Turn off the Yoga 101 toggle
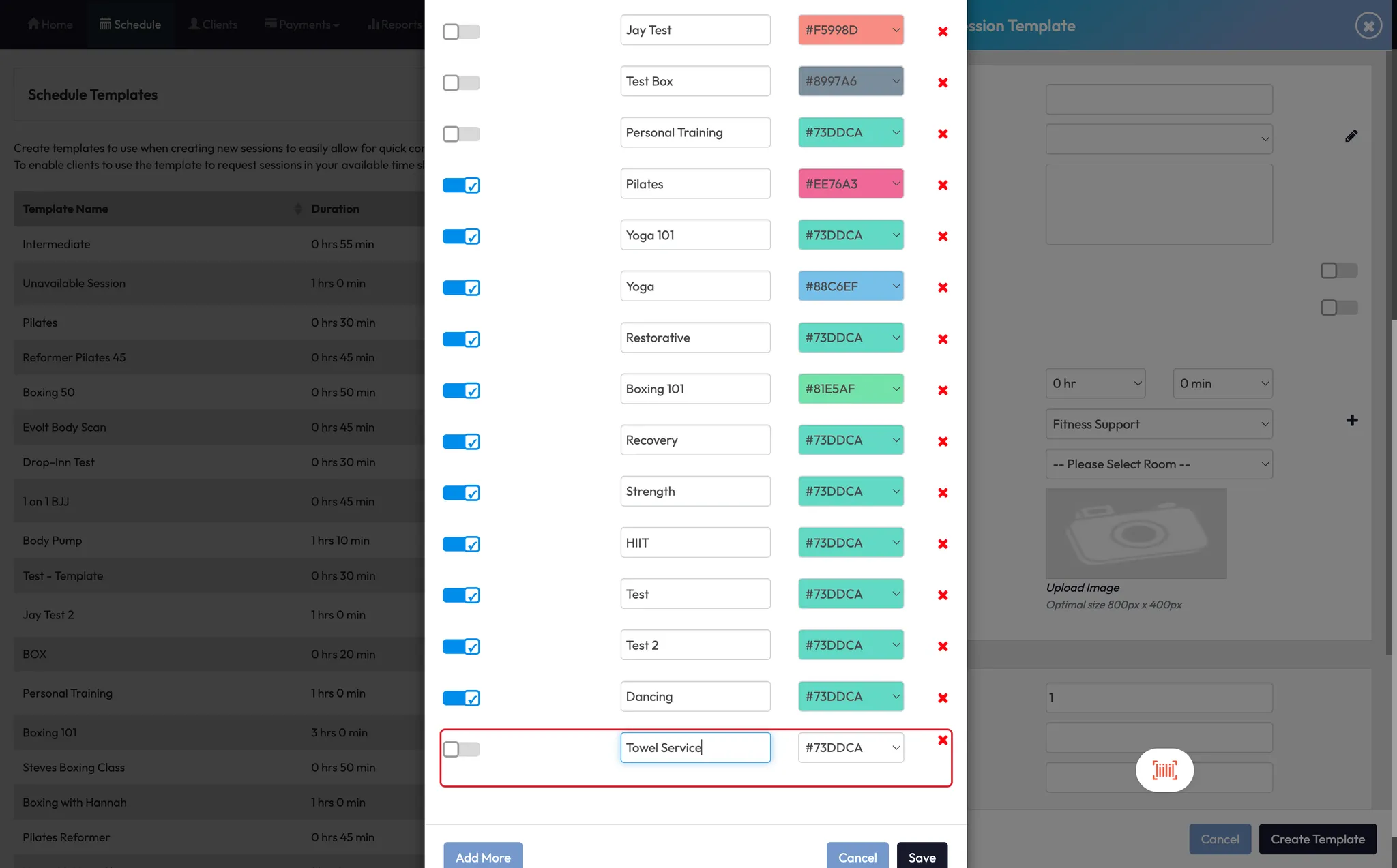The image size is (1397, 868). point(461,237)
